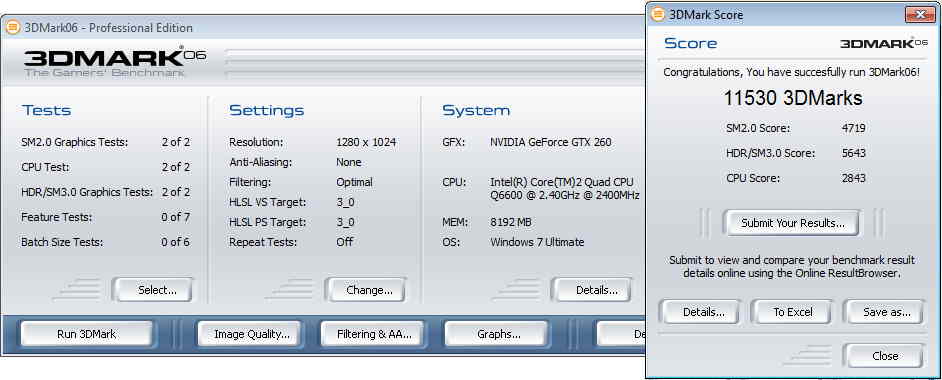Click the 3DMark Score window icon
Viewport: 942px width, 380px height.
coord(658,14)
